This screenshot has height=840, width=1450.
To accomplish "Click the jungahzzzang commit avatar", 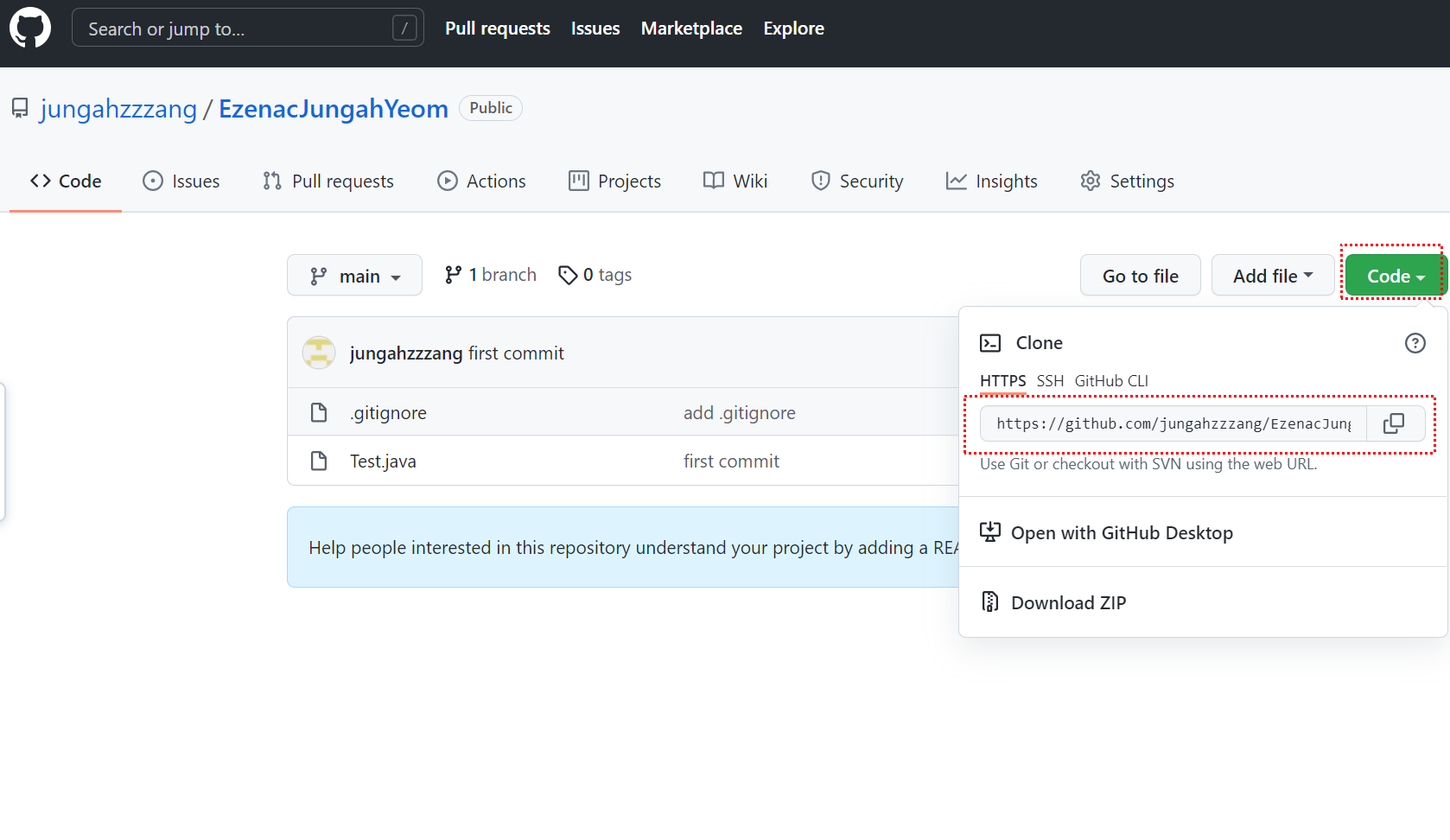I will point(319,353).
